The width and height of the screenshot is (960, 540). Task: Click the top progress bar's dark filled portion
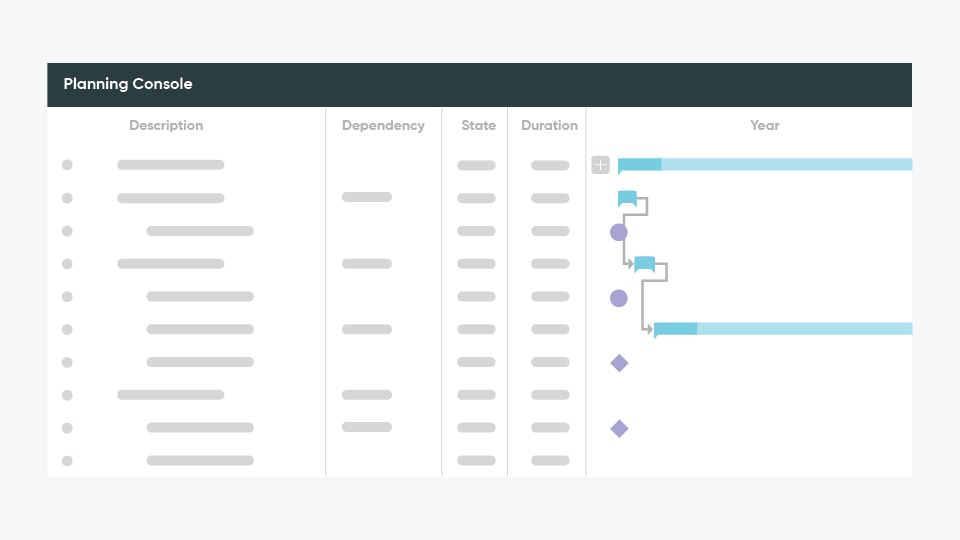(640, 165)
